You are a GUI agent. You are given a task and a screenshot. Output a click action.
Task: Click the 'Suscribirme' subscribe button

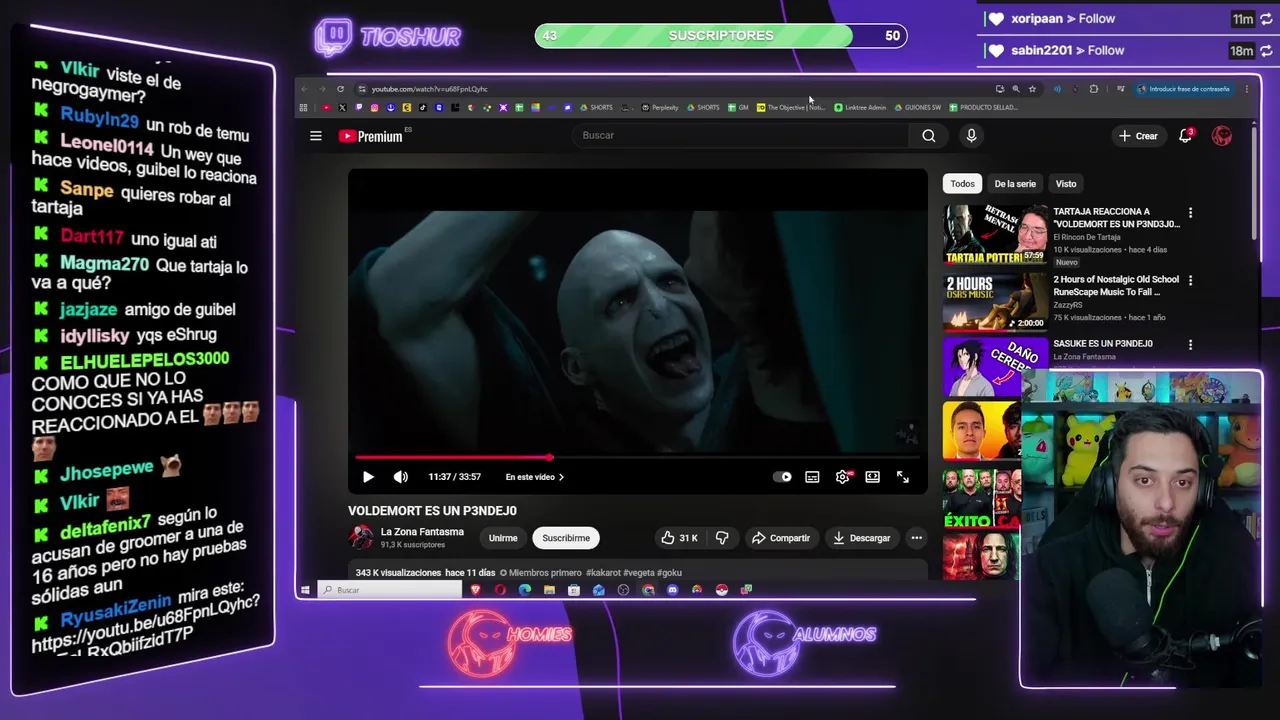point(566,538)
